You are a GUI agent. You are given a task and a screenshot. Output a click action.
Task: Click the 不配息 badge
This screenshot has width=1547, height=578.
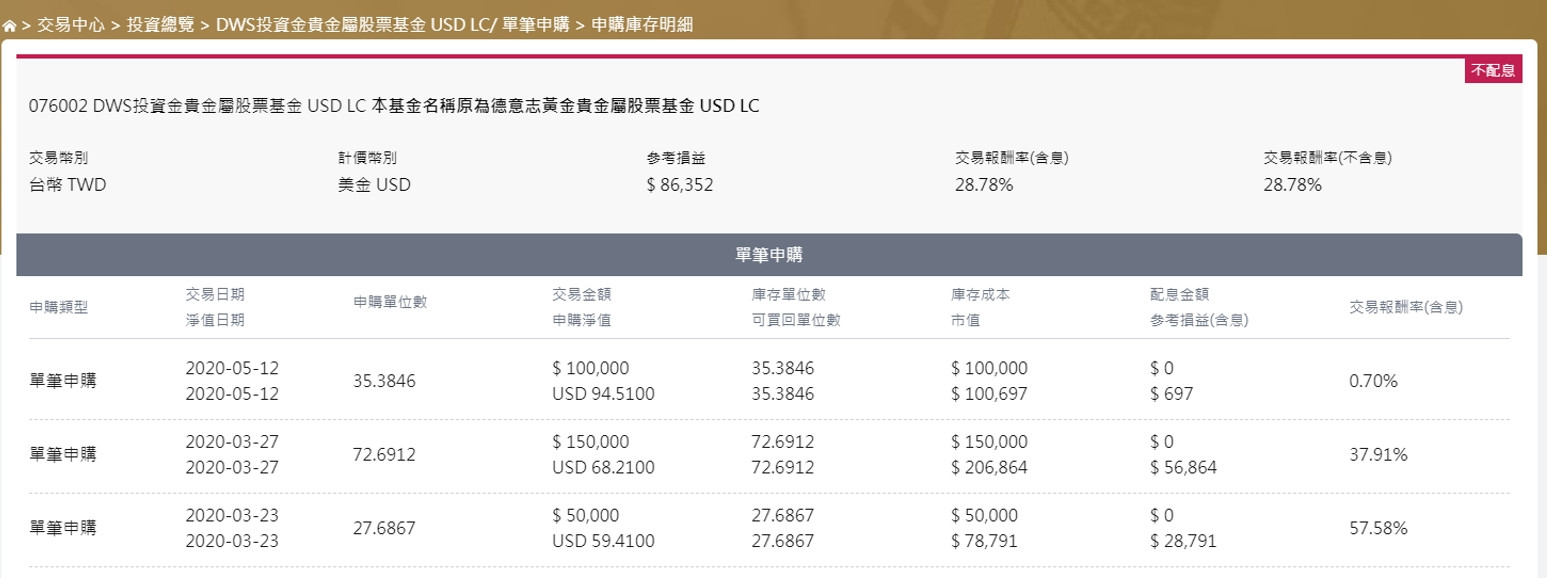point(1494,70)
